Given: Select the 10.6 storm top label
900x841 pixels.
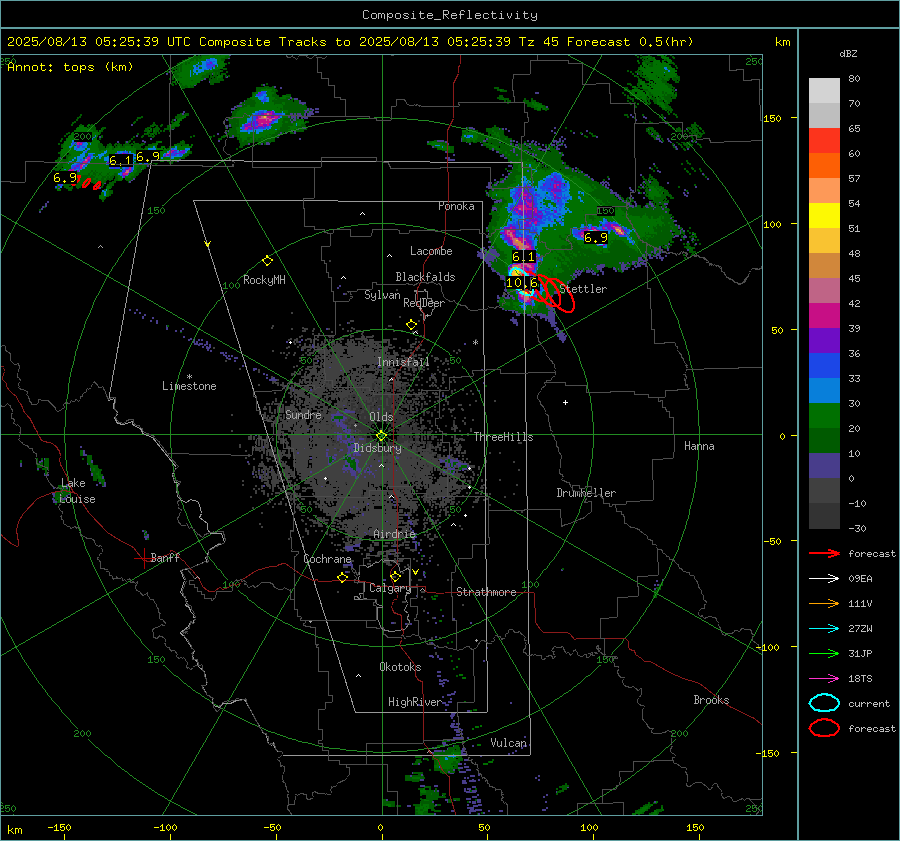Looking at the screenshot, I should tap(522, 282).
